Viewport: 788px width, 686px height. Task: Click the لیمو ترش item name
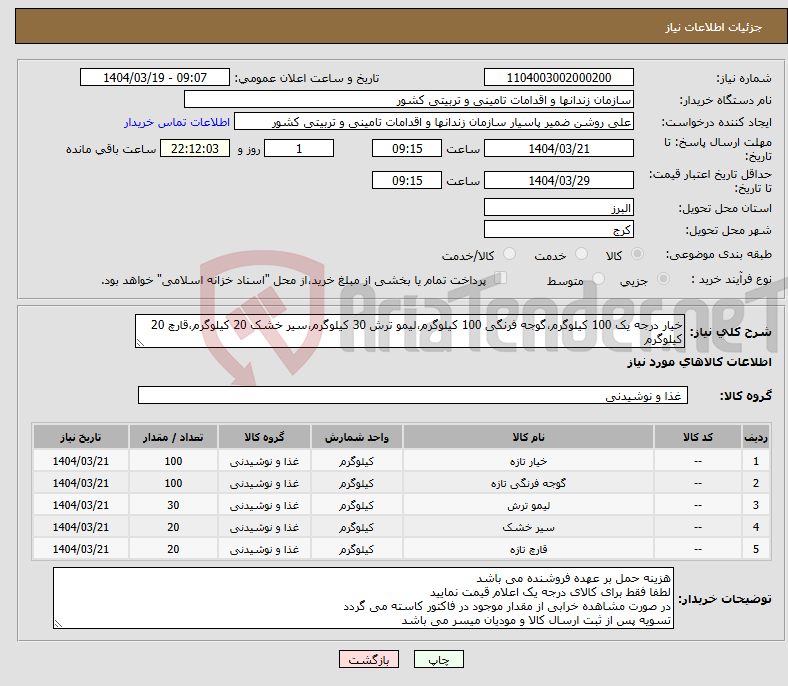[528, 506]
